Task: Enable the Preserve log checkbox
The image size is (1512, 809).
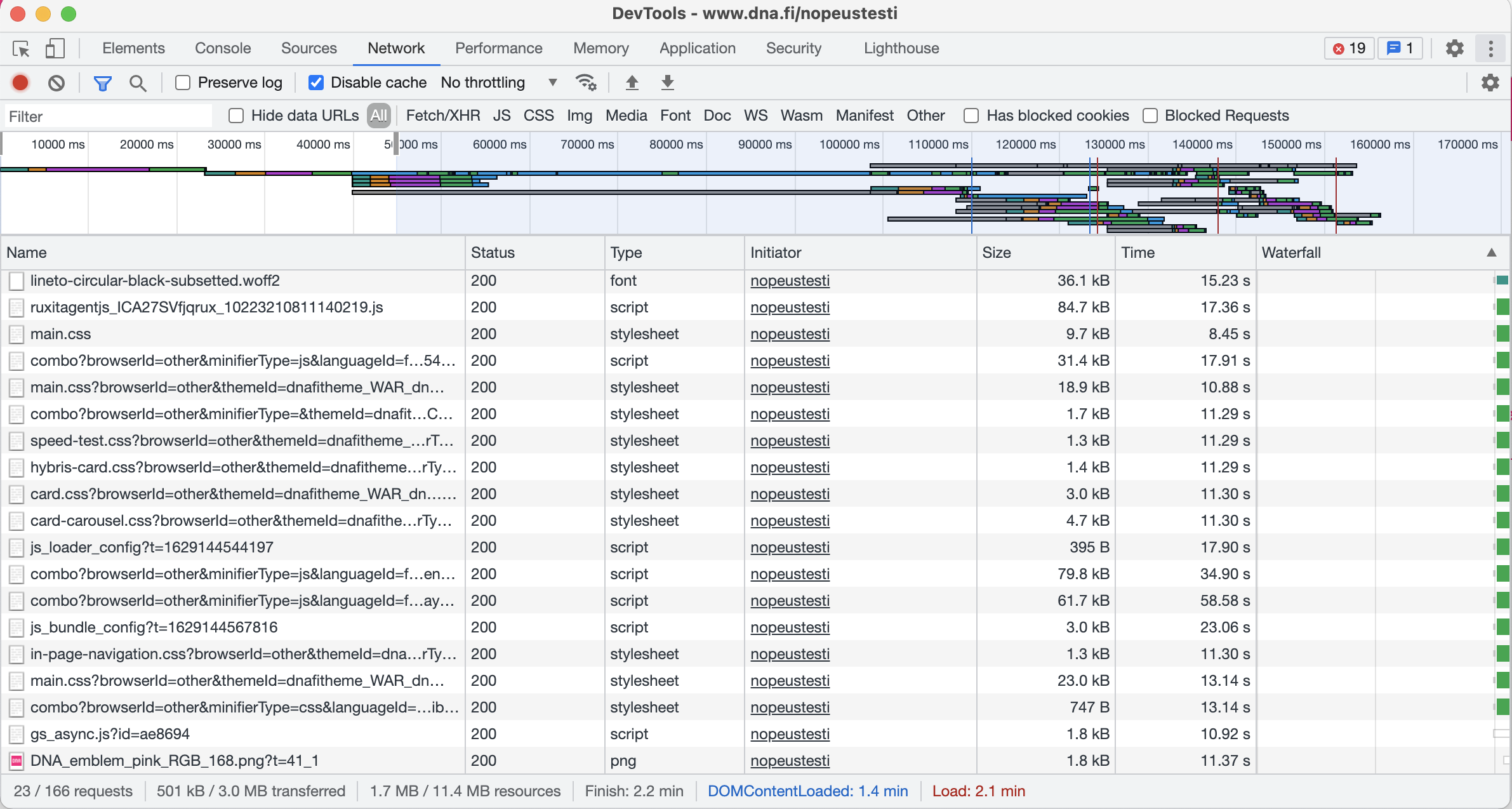Action: (x=183, y=83)
